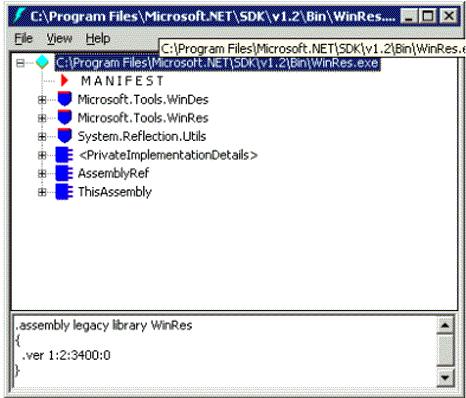Collapse the WinRes.exe root node

(x=20, y=63)
